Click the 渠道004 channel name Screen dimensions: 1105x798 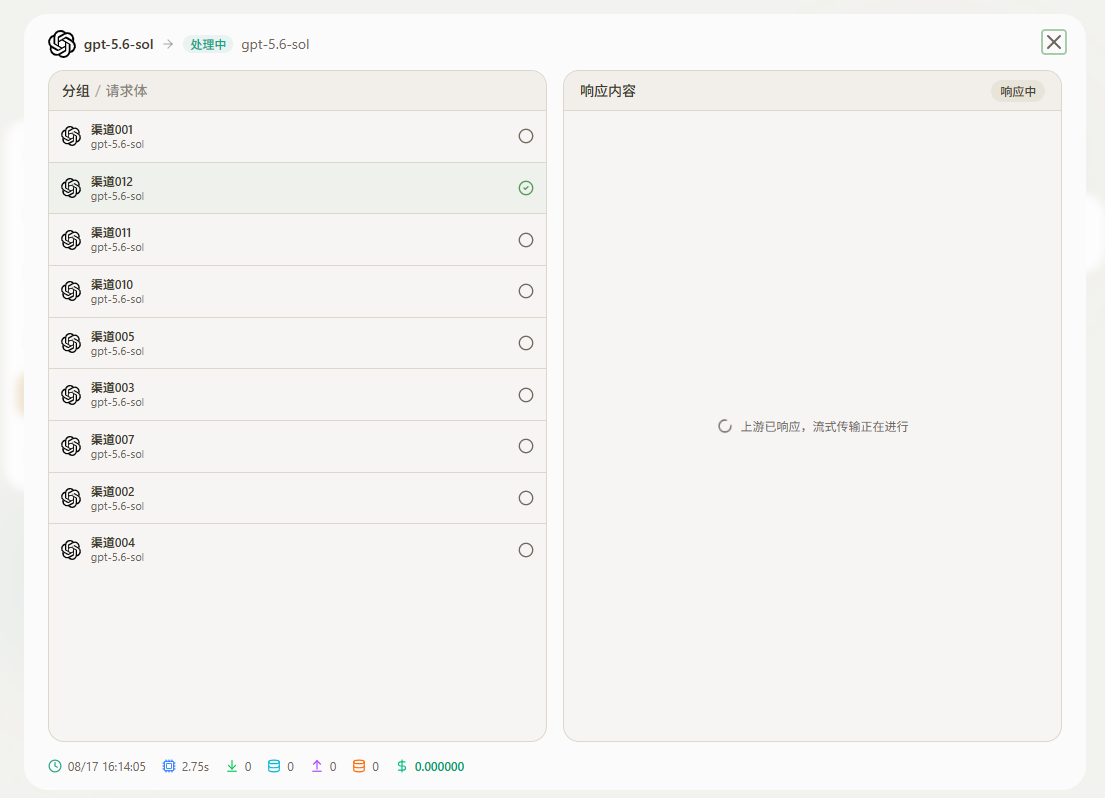point(112,543)
